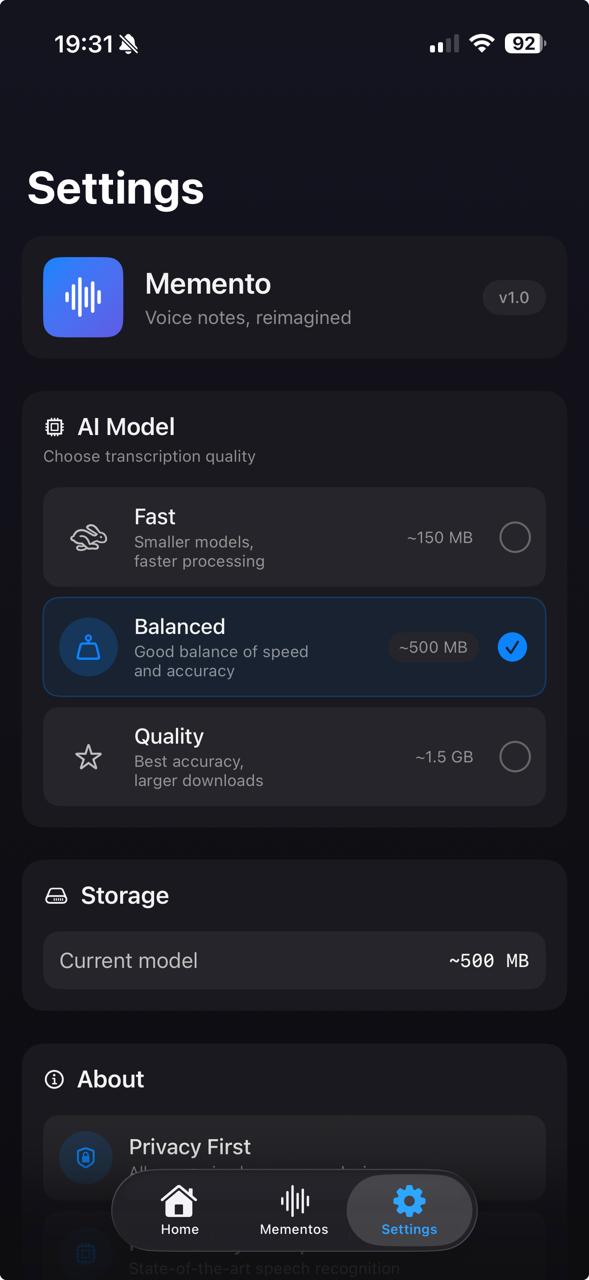Tap the ~500 MB badge on Balanced
The height and width of the screenshot is (1280, 589).
[x=433, y=647]
